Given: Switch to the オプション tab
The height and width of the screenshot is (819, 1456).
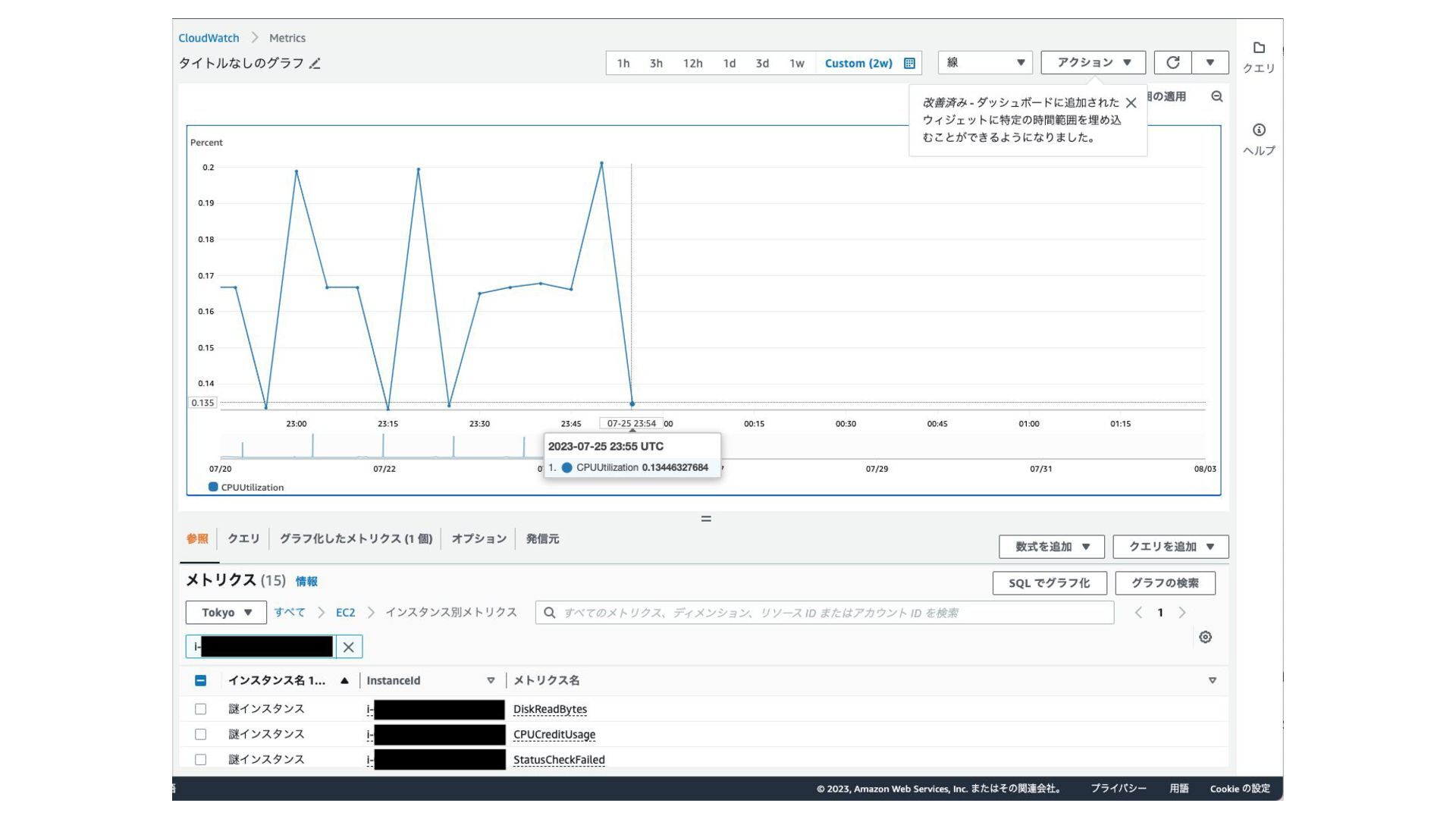Looking at the screenshot, I should click(x=479, y=538).
